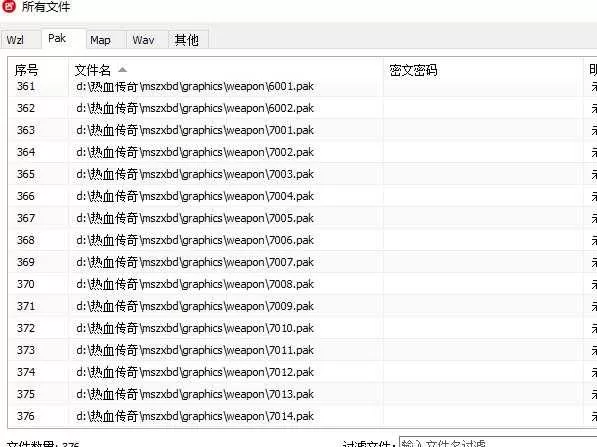Select the Pak tab
The width and height of the screenshot is (597, 447).
click(63, 38)
